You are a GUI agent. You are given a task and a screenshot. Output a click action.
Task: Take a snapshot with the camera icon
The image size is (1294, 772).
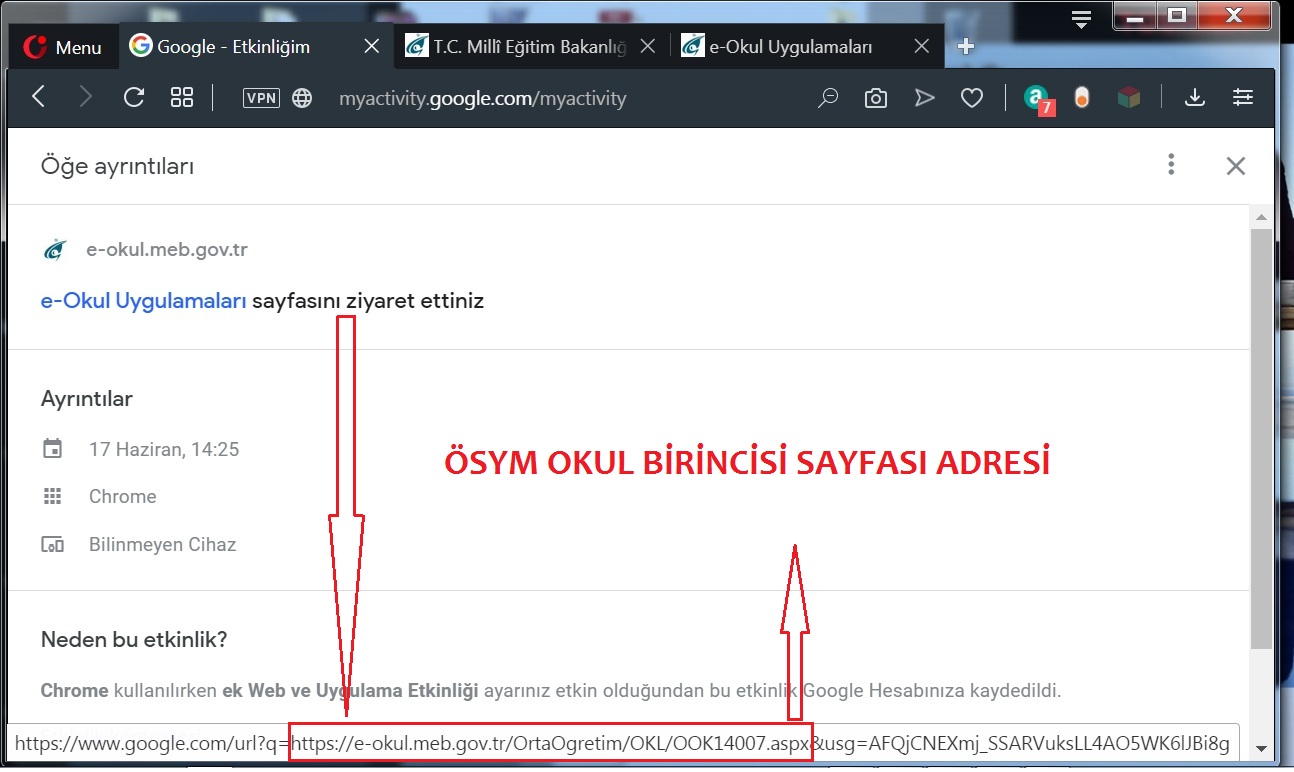pos(876,98)
